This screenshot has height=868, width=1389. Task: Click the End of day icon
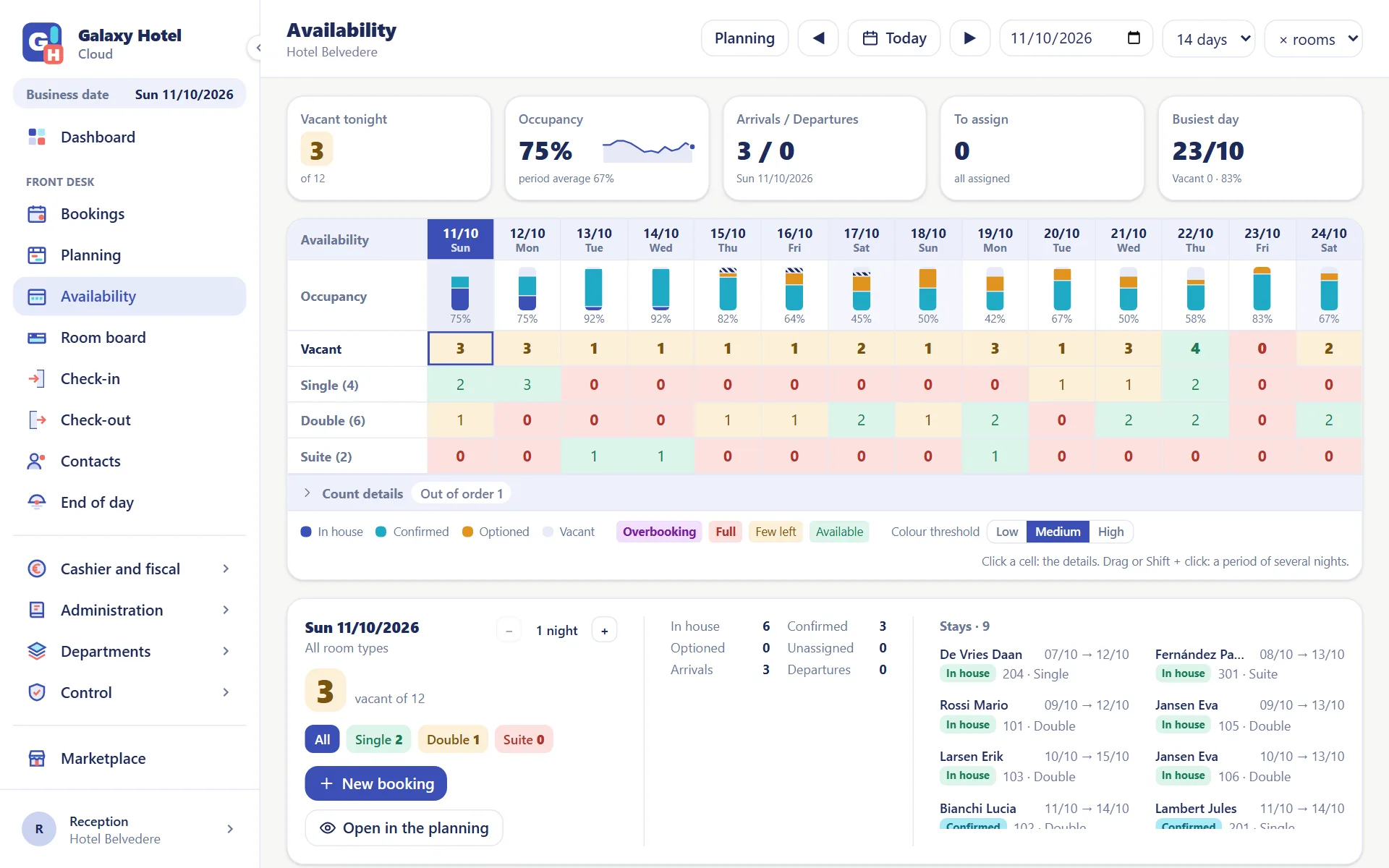37,502
